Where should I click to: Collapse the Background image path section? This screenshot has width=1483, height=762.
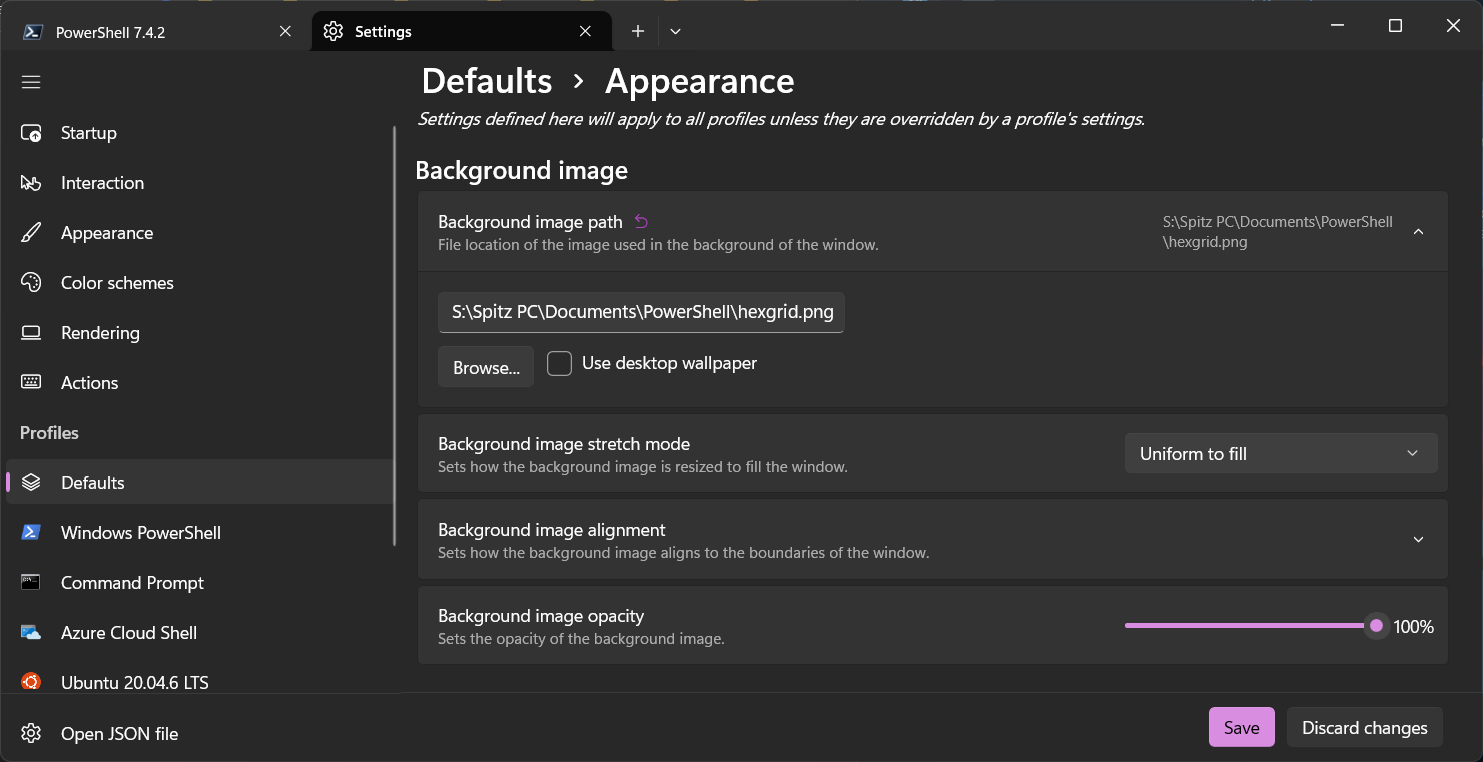[x=1418, y=231]
